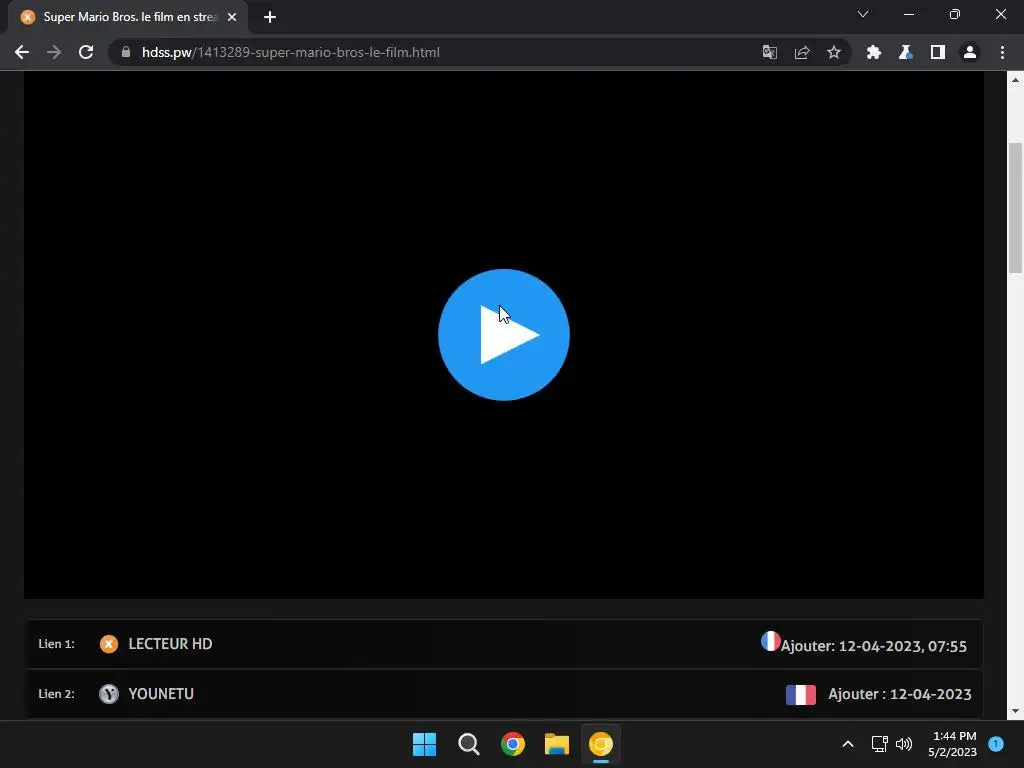Click the 'Lien 1:' label
Image resolution: width=1024 pixels, height=768 pixels.
56,644
